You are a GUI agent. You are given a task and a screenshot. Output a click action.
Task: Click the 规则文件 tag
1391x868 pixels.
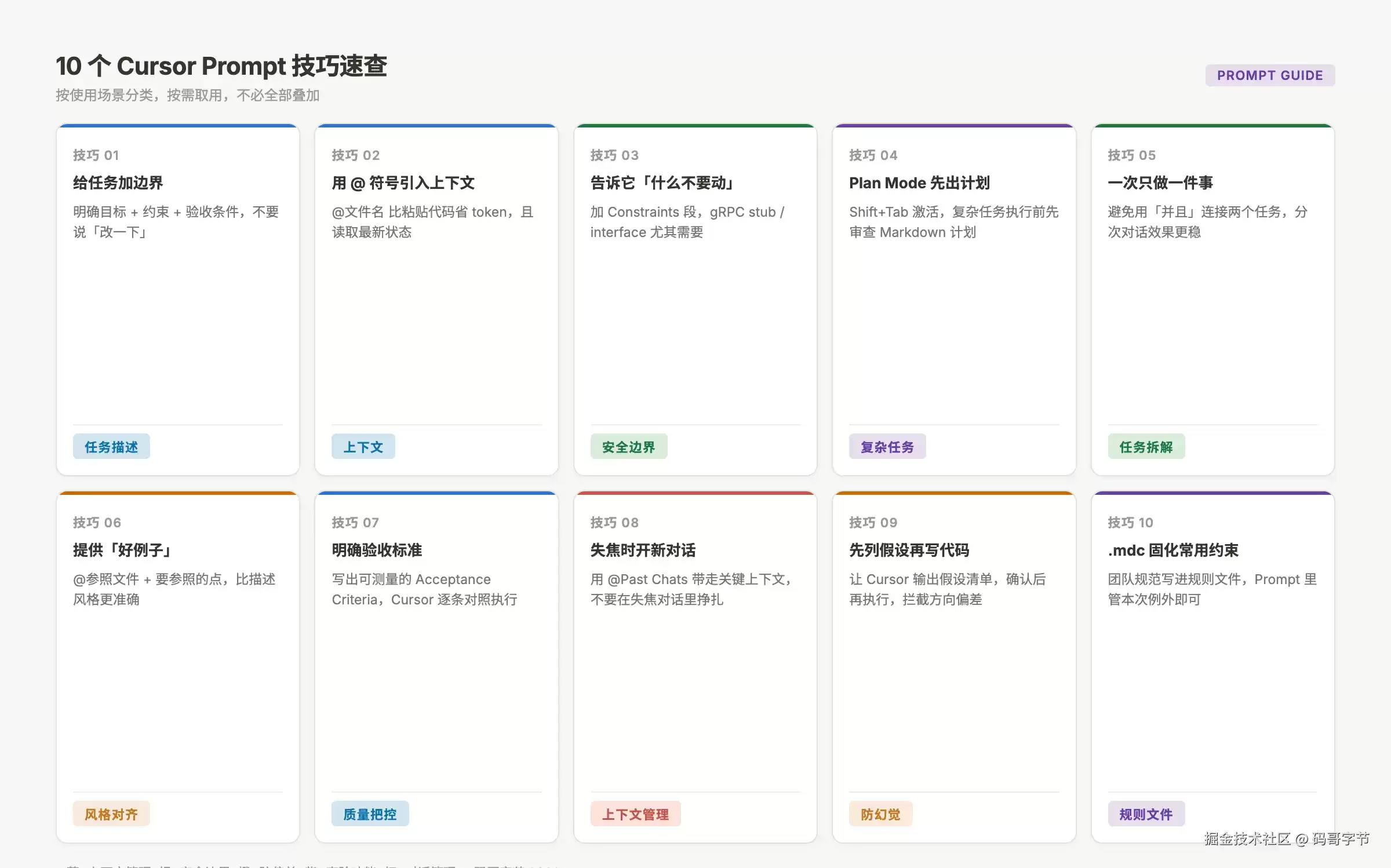click(x=1146, y=814)
